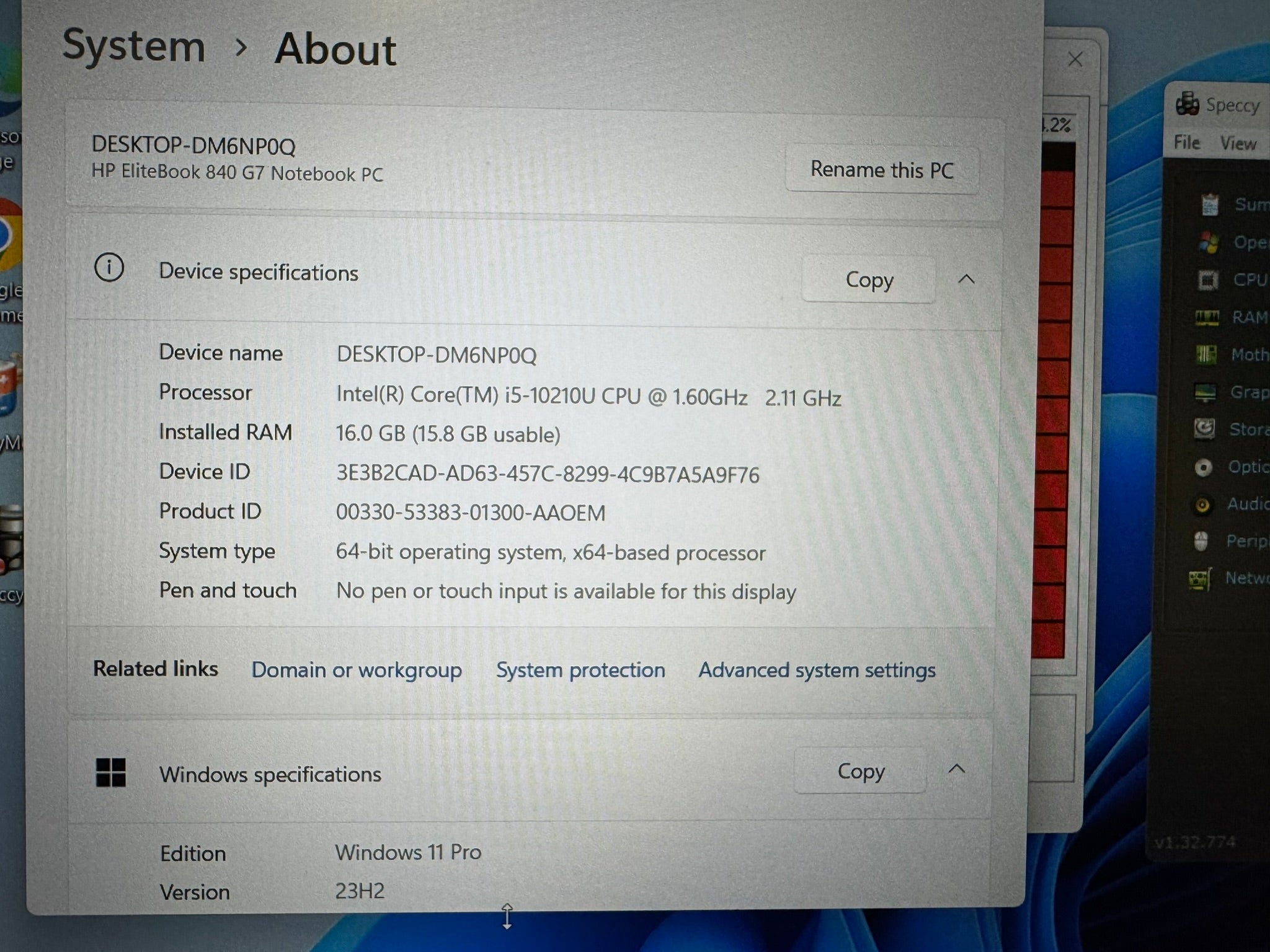Select Motherboard icon in Speccy sidebar
Viewport: 1270px width, 952px height.
pyautogui.click(x=1206, y=355)
